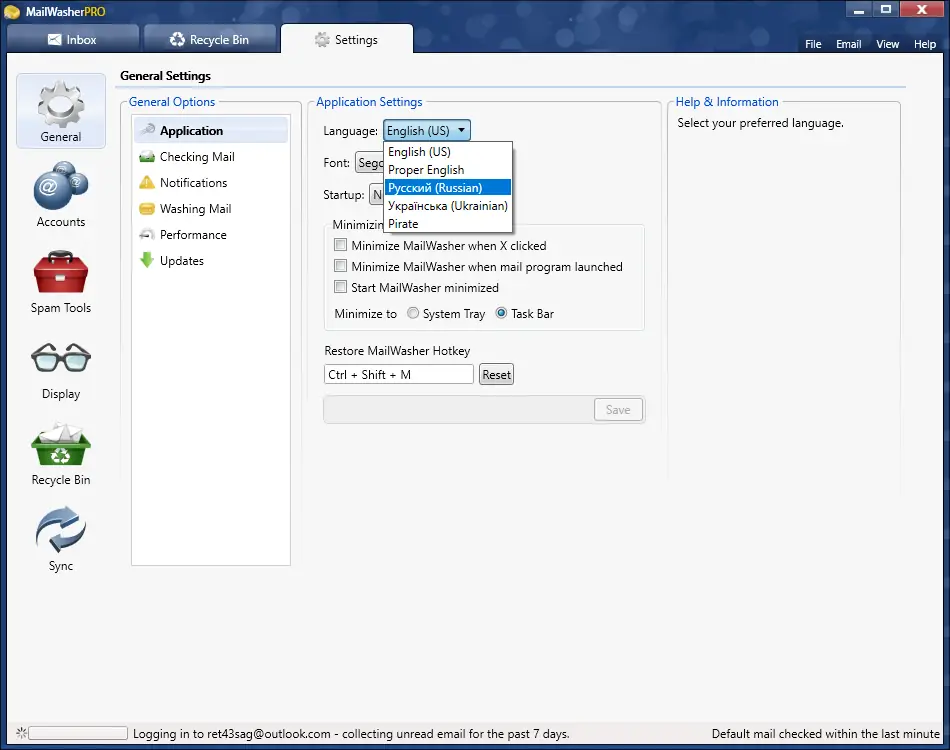
Task: Minimize the MailWasher window
Action: [859, 9]
